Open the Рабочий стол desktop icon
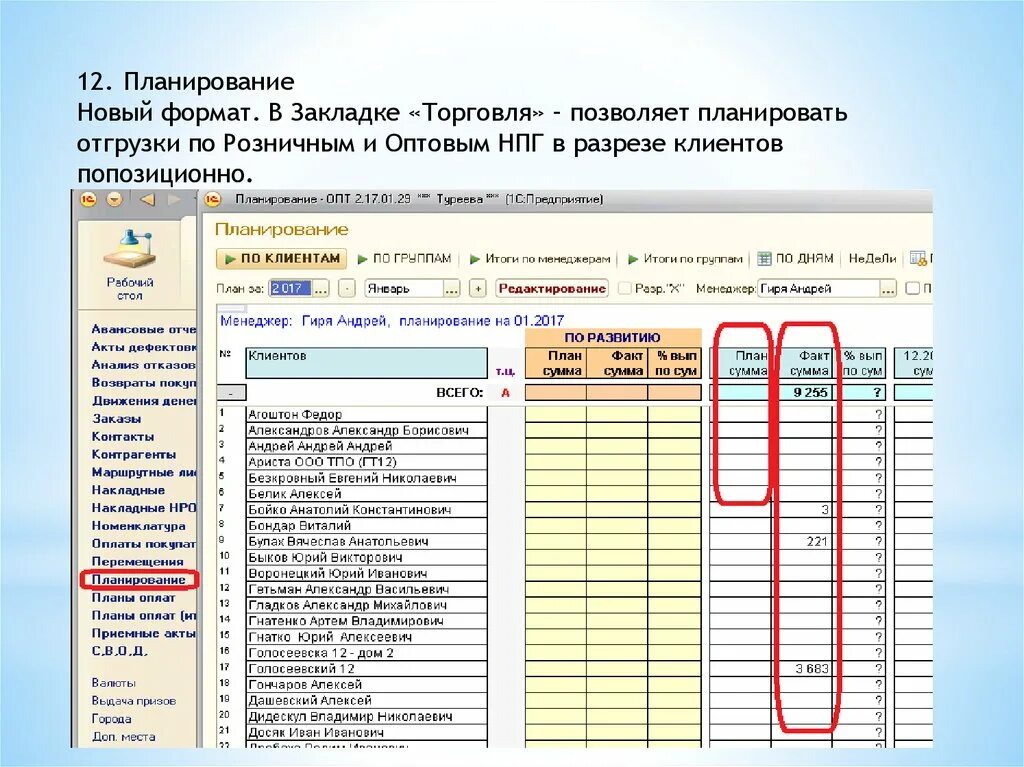Screen dimensions: 1024x767 [130, 265]
